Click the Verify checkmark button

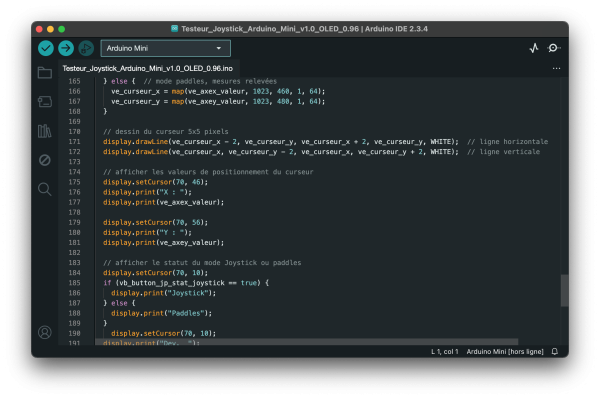click(46, 48)
